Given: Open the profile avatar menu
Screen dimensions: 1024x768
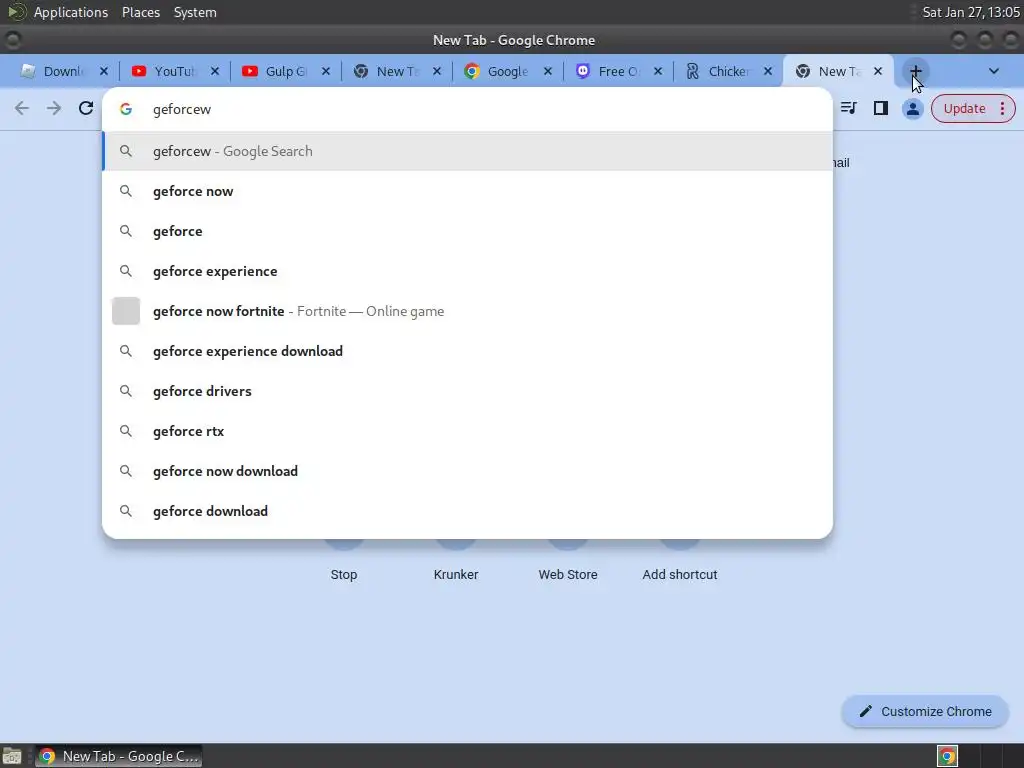Looking at the screenshot, I should tap(912, 108).
